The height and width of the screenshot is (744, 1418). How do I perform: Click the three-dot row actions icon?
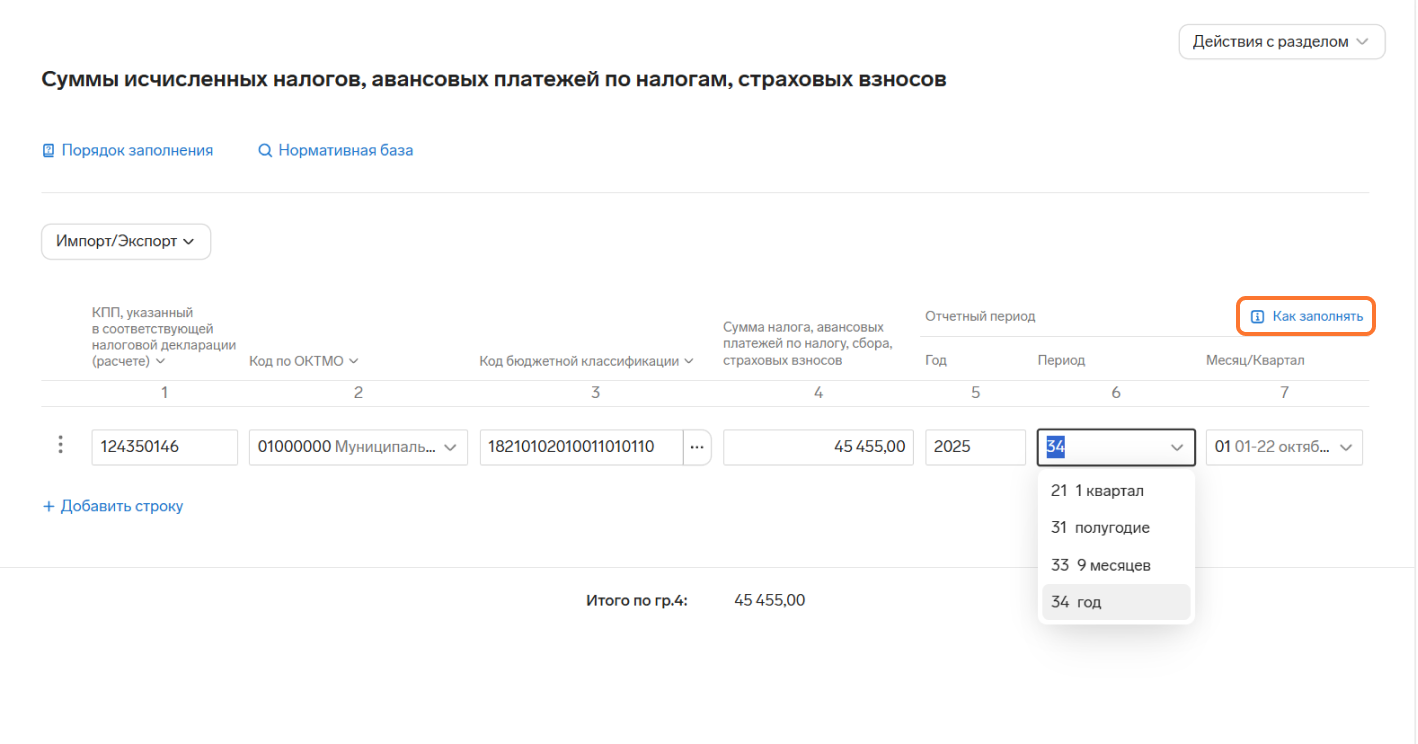(61, 445)
